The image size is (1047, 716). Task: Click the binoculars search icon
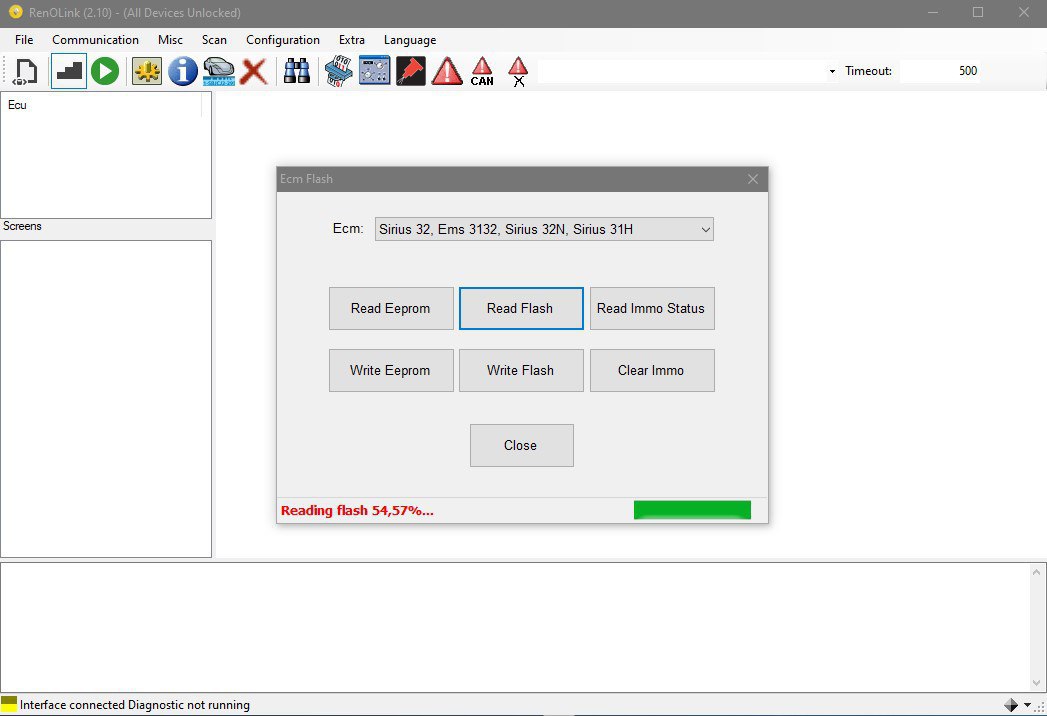[x=296, y=71]
